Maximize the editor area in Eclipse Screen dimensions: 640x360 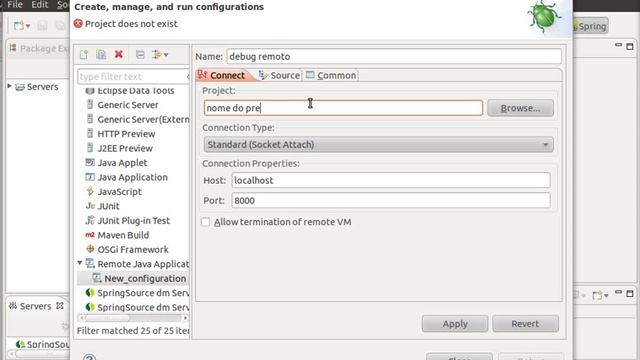click(630, 46)
